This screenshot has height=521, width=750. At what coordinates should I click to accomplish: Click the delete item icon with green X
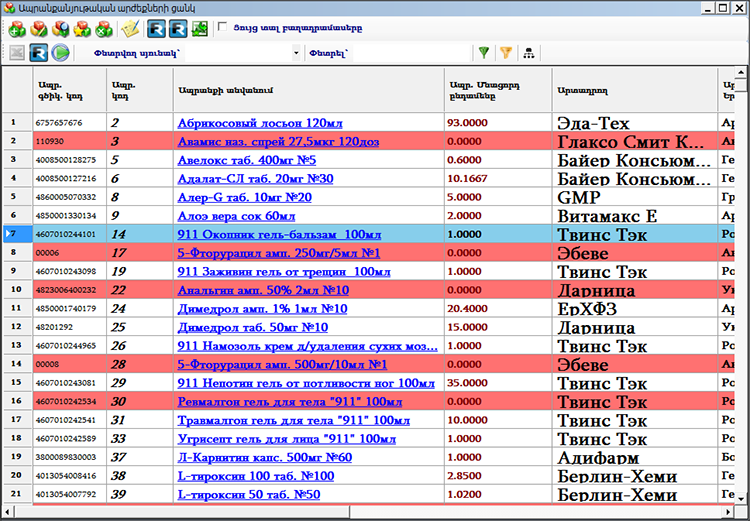pyautogui.click(x=103, y=29)
